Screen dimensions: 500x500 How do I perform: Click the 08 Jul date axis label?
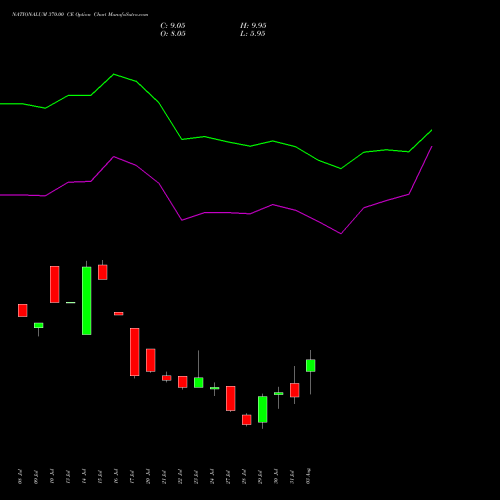(20, 476)
